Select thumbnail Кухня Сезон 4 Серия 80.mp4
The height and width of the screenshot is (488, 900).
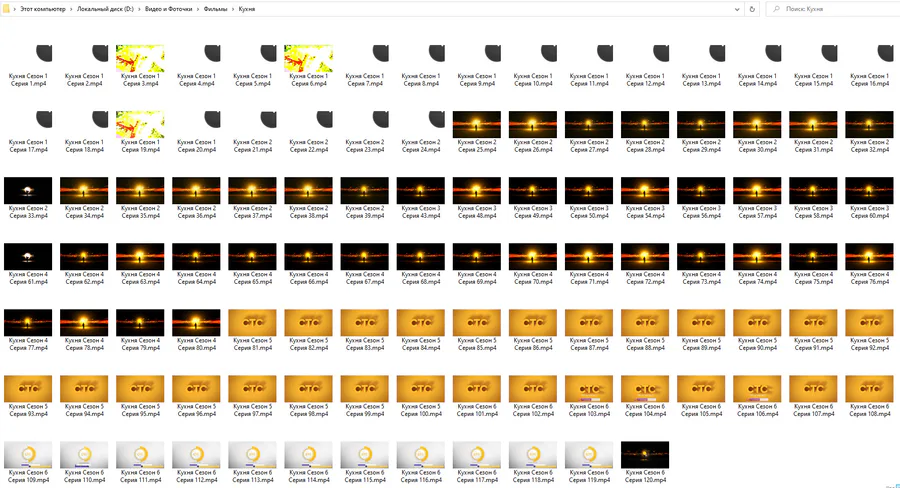tap(196, 322)
